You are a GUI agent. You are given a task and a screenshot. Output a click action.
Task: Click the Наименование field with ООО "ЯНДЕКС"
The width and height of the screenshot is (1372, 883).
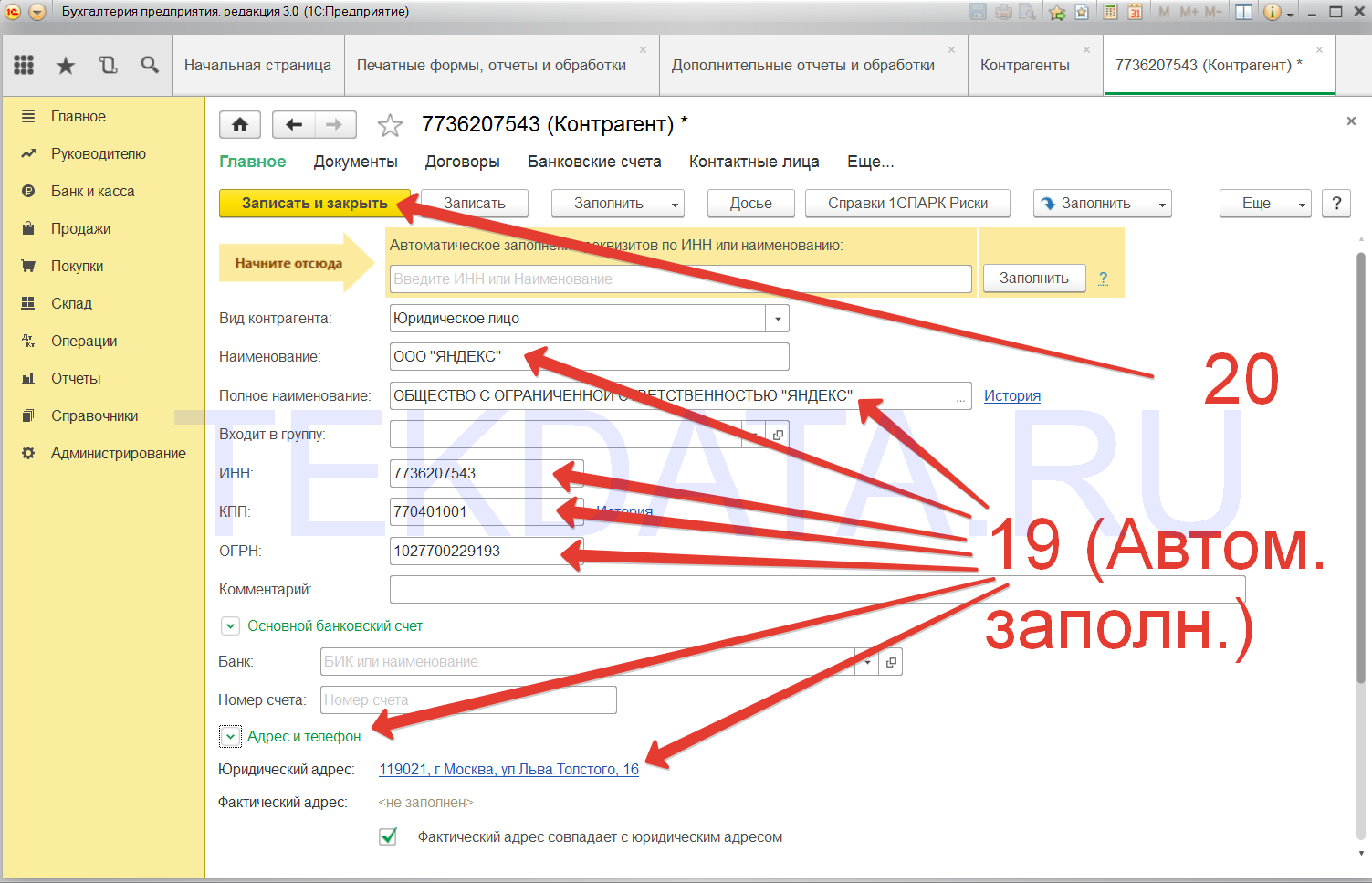[590, 357]
